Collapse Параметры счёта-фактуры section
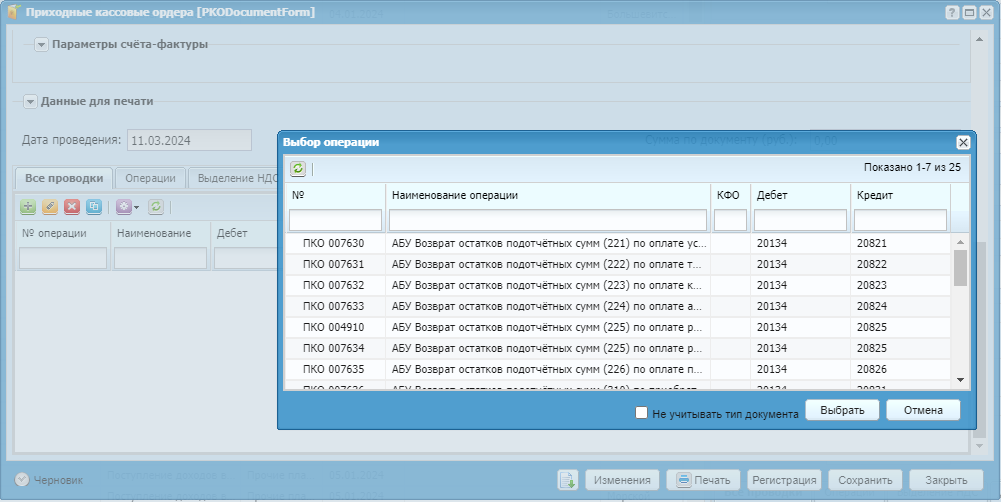1001x502 pixels. (x=41, y=45)
